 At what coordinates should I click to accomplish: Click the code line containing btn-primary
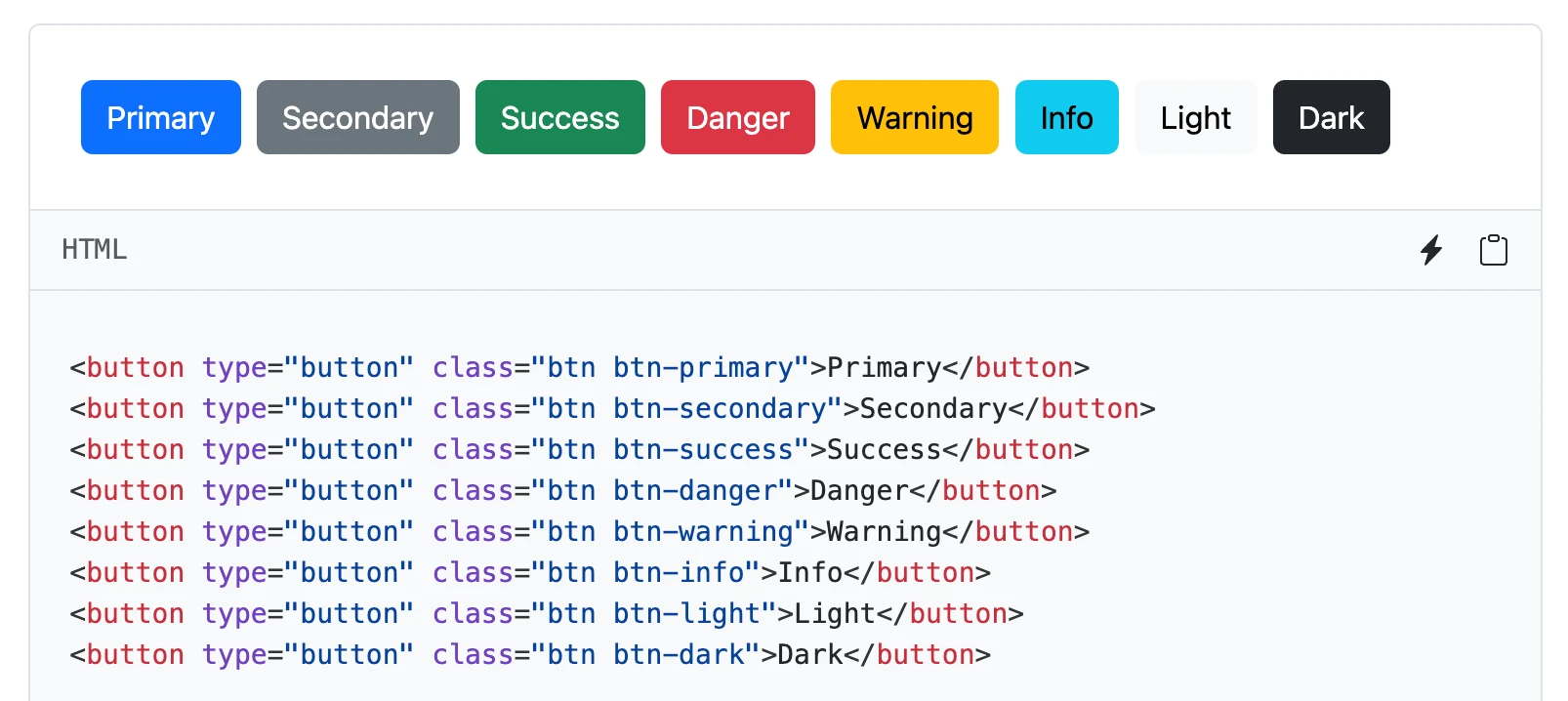pyautogui.click(x=580, y=368)
